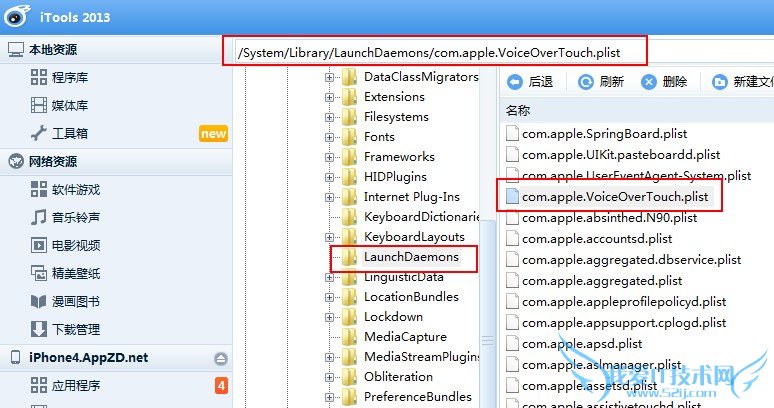This screenshot has width=774, height=408.
Task: Expand the HIDPlugins folder
Action: tap(329, 177)
